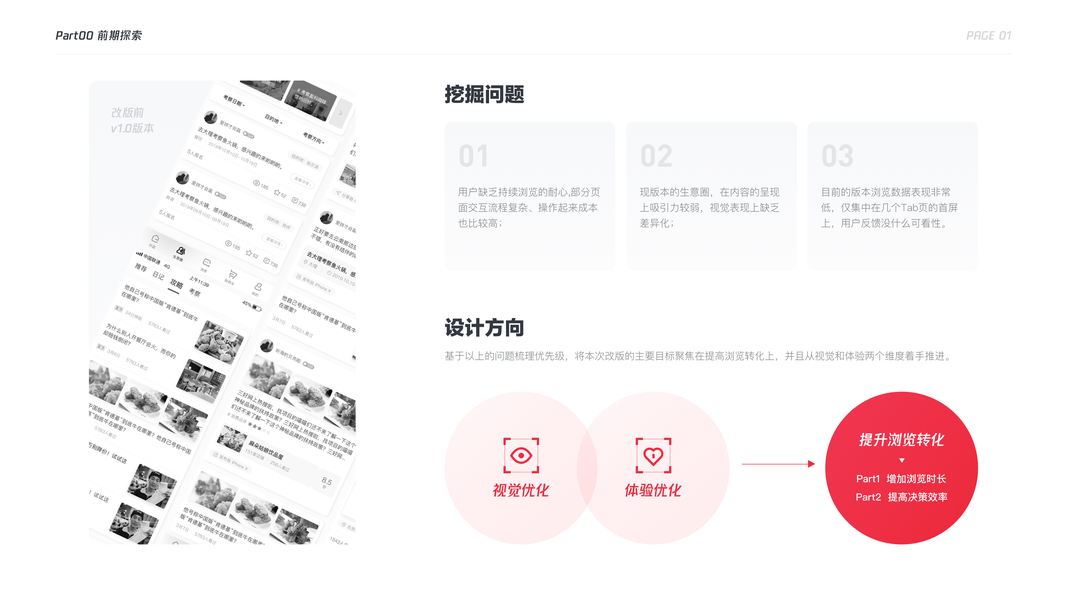Viewport: 1067px width, 600px height.
Task: Switch to the 考察 tab in mockup
Action: point(195,293)
